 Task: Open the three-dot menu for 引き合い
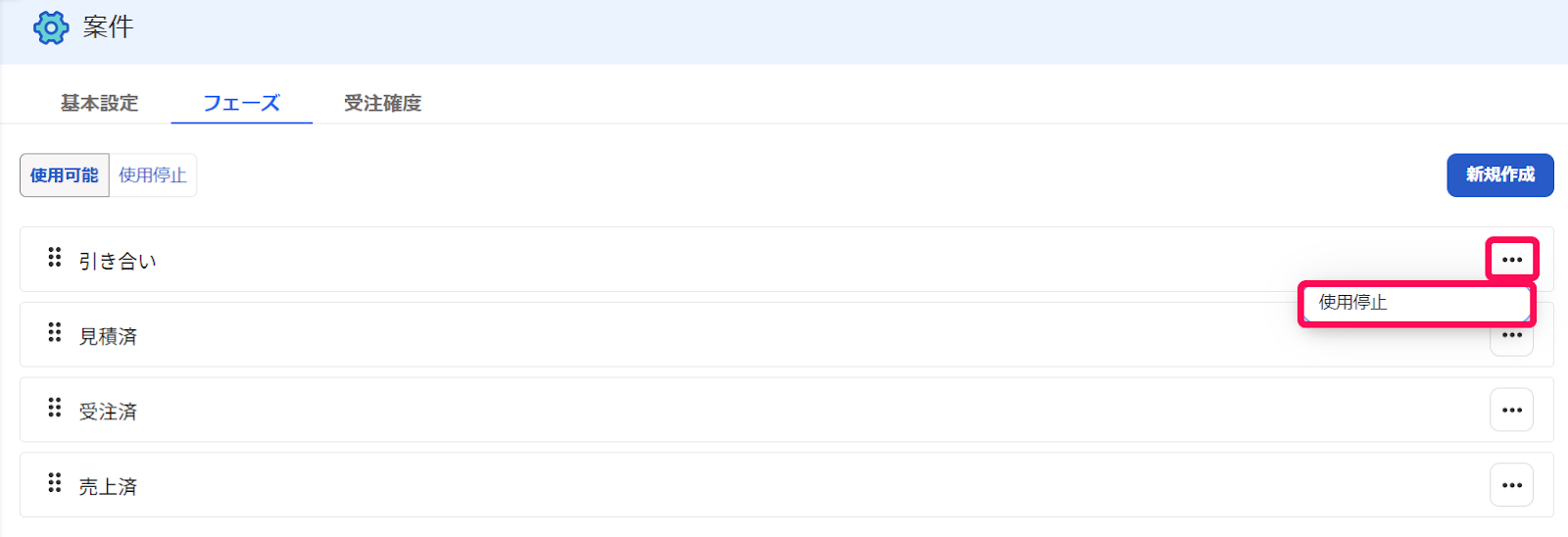1511,260
